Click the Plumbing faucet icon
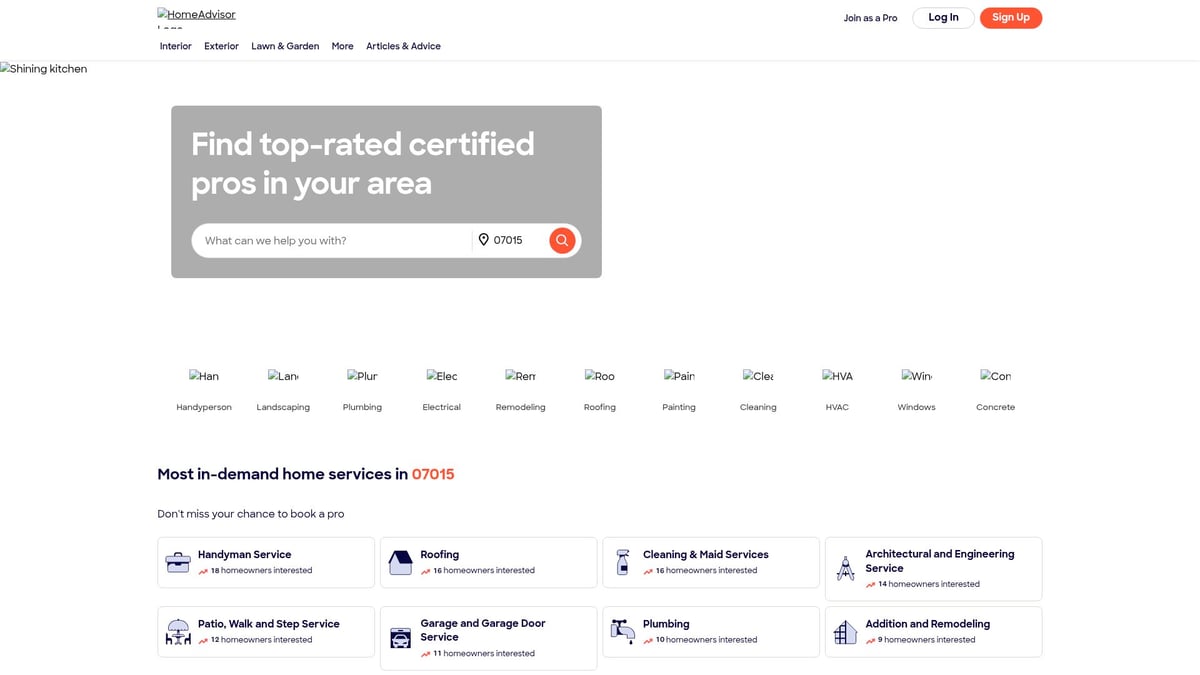This screenshot has height=675, width=1200. point(623,631)
